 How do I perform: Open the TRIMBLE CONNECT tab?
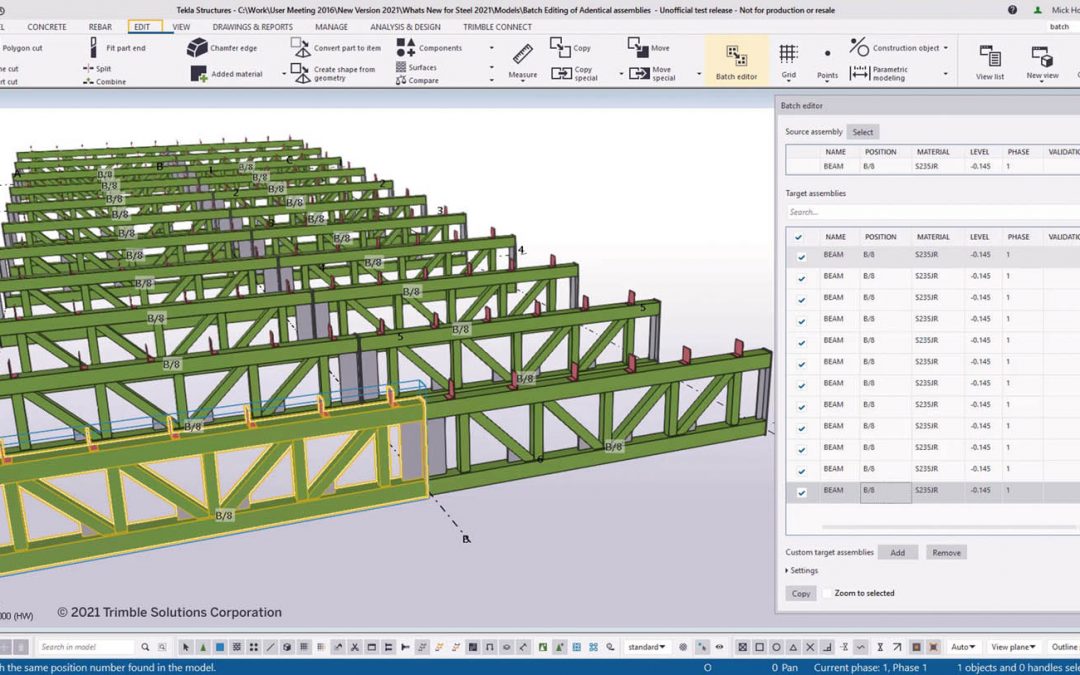[x=497, y=27]
